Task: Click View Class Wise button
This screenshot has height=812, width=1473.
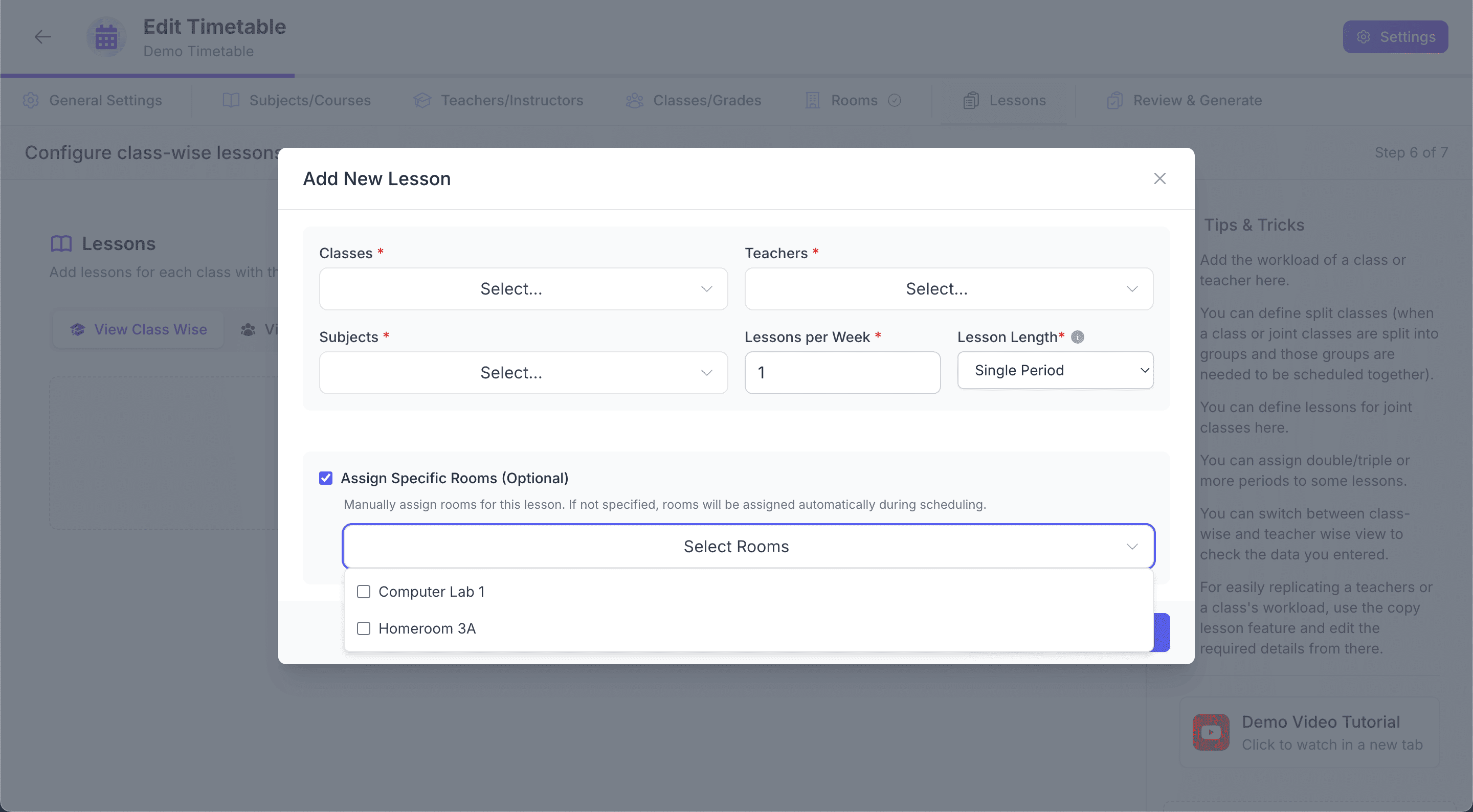Action: tap(139, 329)
